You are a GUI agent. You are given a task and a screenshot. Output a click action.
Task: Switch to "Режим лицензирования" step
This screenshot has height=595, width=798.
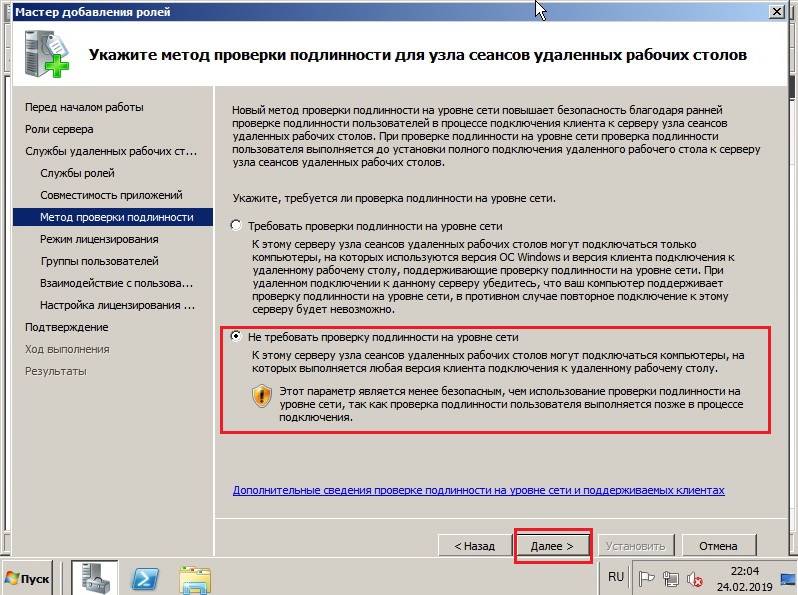pyautogui.click(x=99, y=239)
